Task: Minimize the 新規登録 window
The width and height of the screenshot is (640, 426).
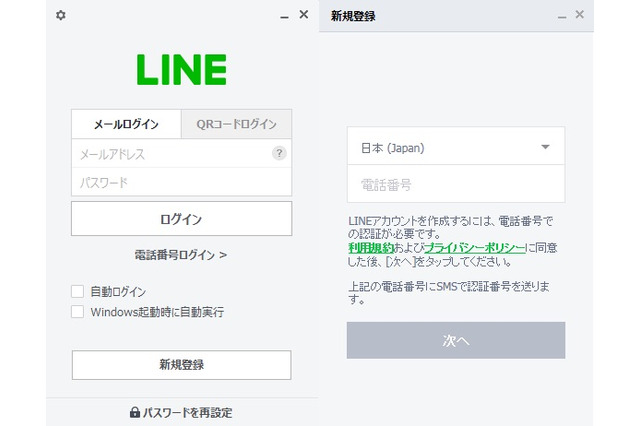Action: 561,16
